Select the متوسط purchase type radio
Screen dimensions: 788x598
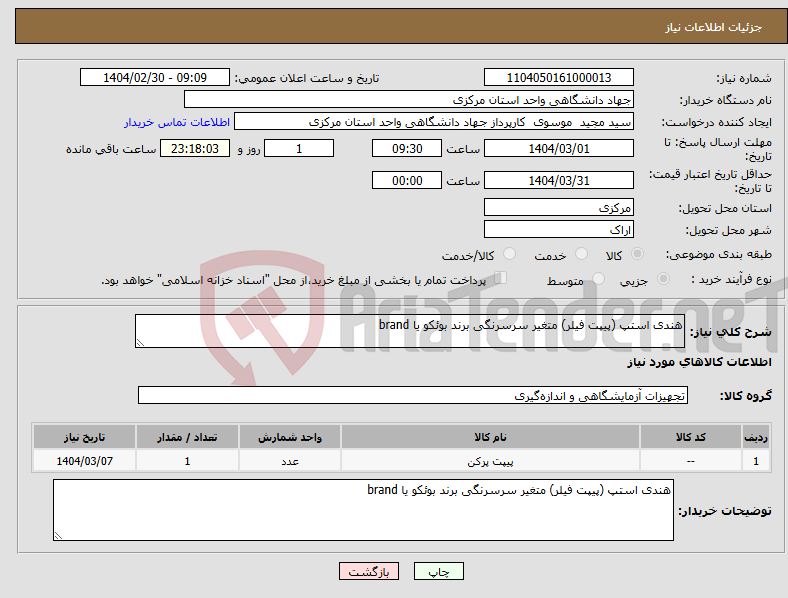point(598,279)
